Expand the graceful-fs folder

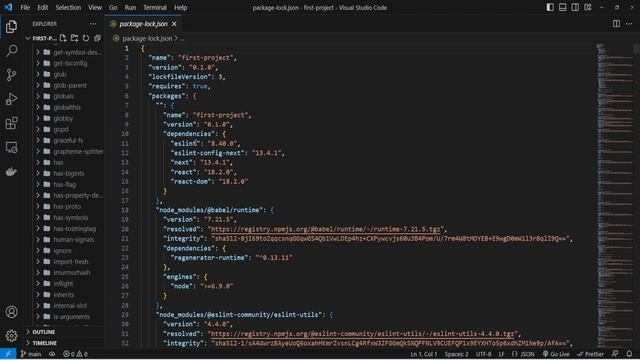(38, 140)
